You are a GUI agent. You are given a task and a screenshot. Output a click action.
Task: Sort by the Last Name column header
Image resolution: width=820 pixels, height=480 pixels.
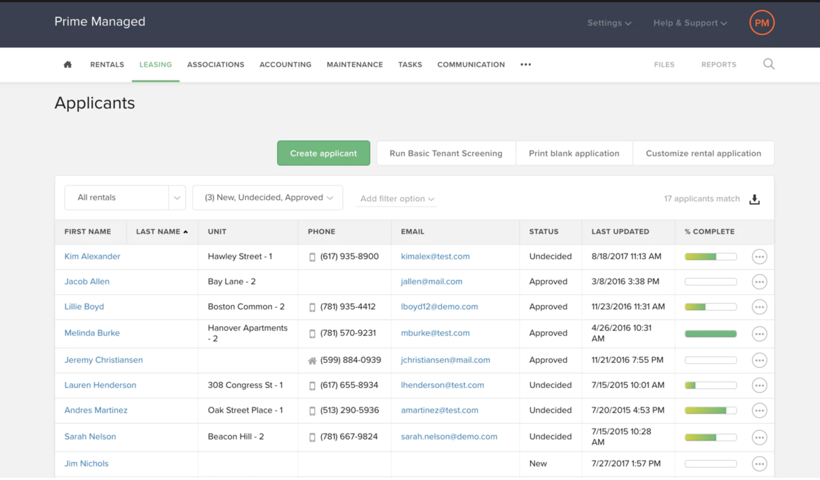point(161,232)
